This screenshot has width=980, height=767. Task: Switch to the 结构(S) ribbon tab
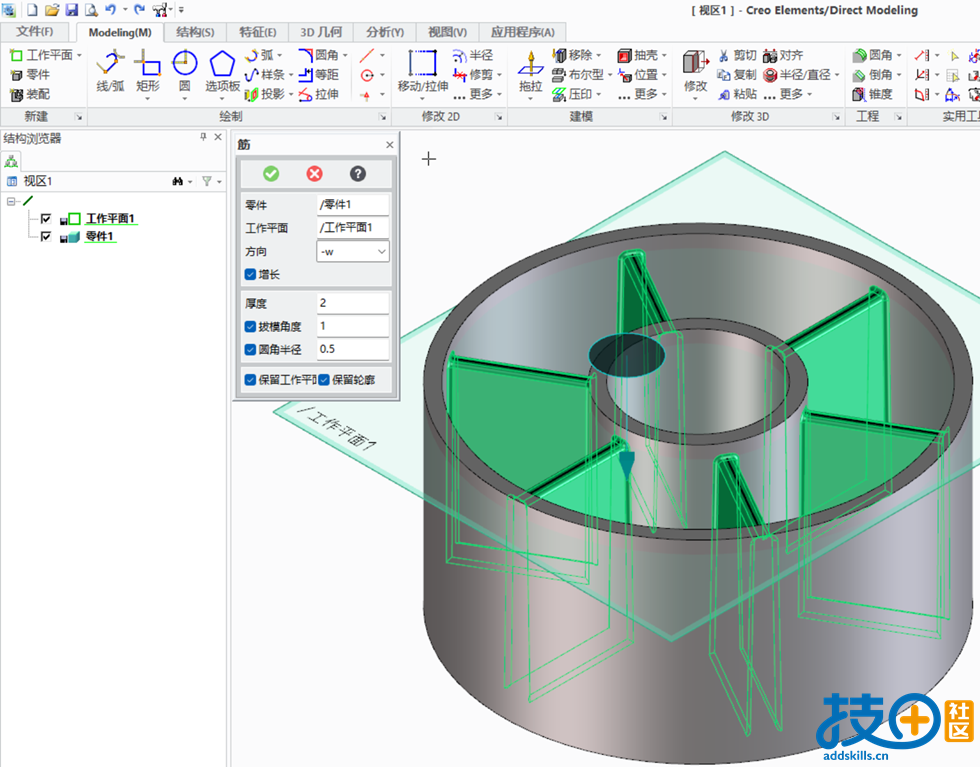point(195,32)
